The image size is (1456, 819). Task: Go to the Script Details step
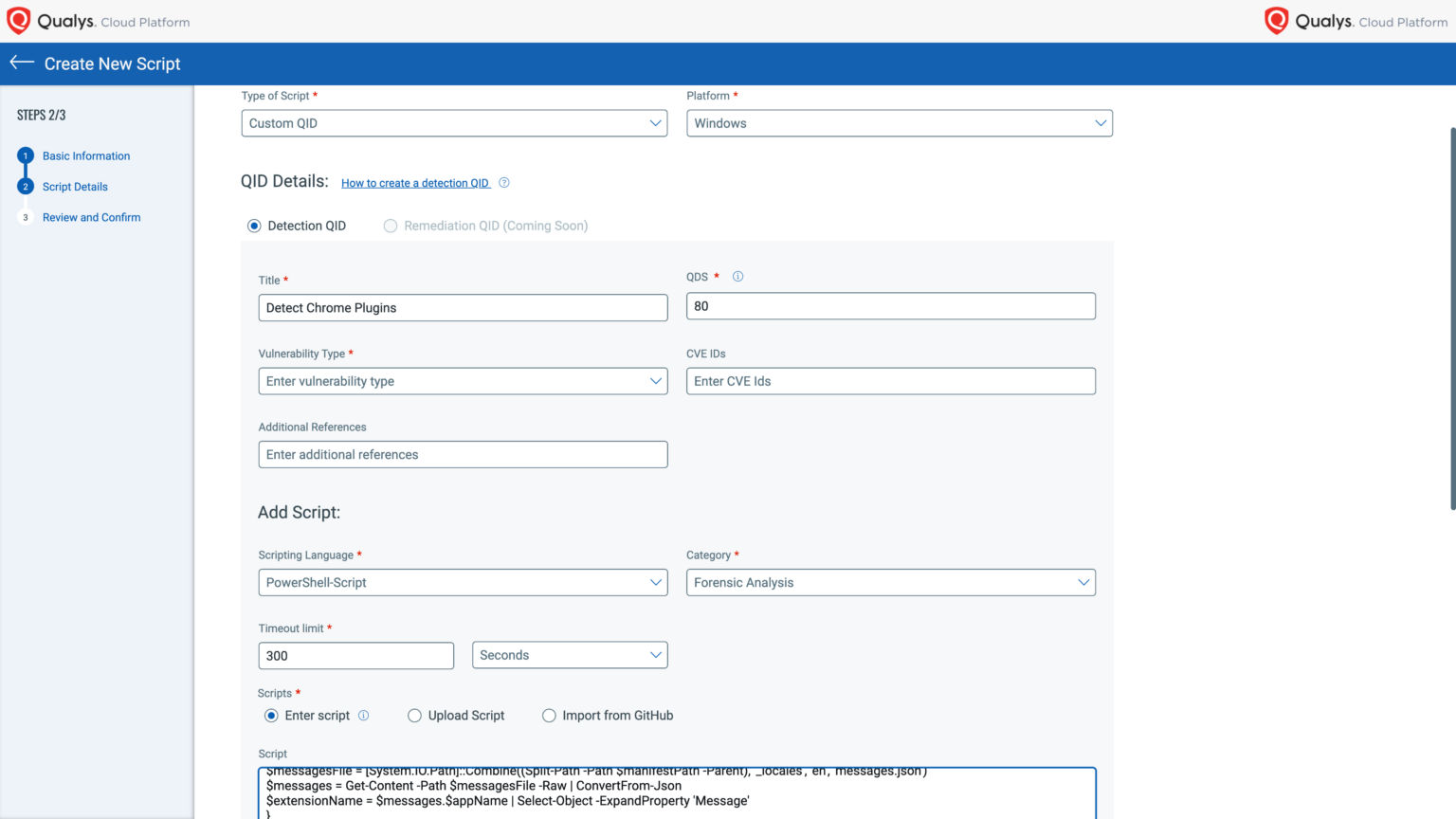point(75,186)
